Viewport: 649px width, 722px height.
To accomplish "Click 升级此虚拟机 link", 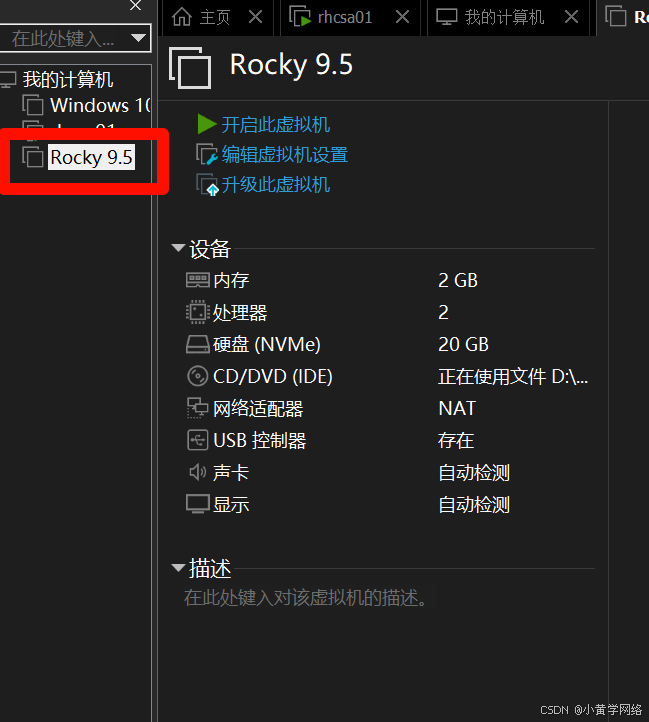I will (x=276, y=185).
